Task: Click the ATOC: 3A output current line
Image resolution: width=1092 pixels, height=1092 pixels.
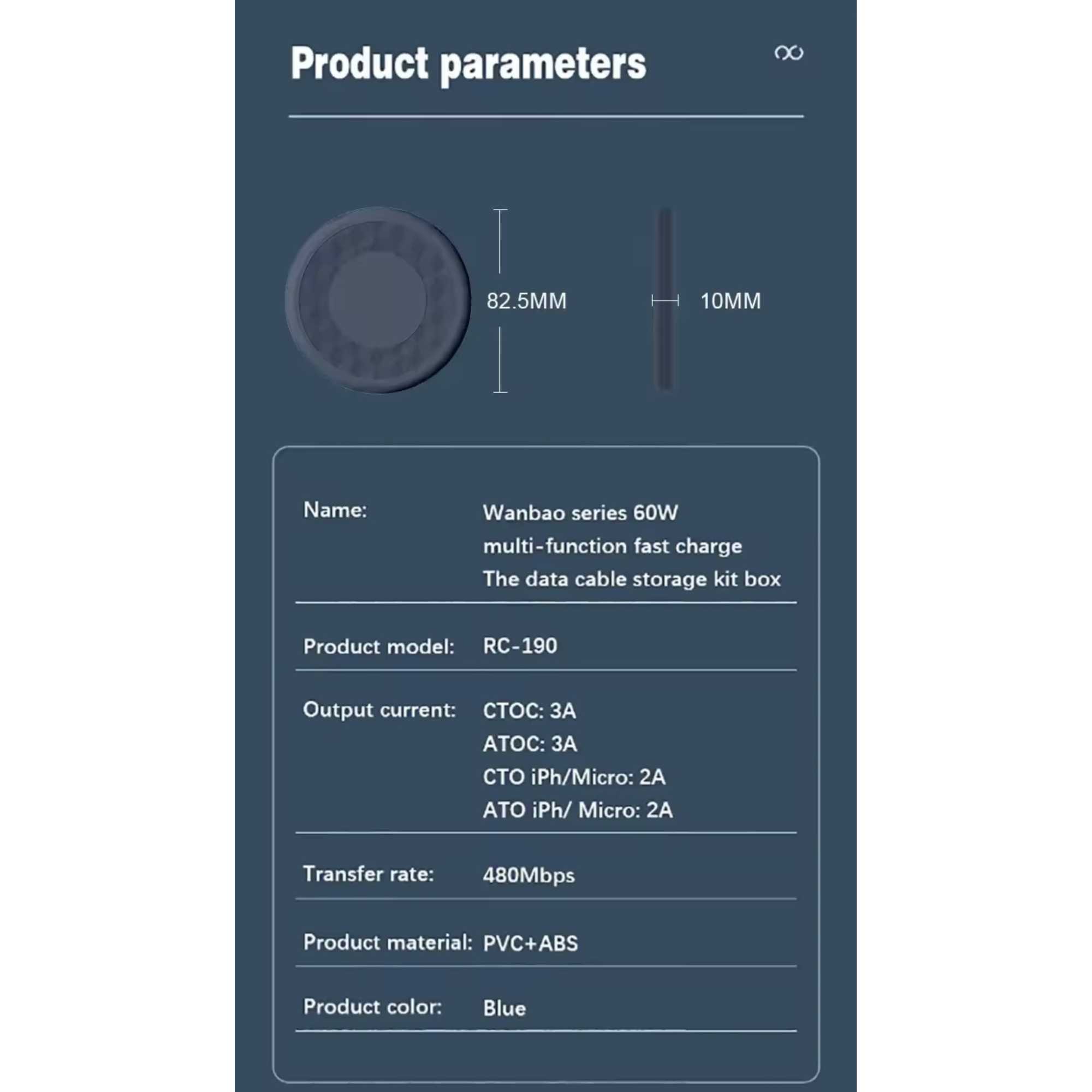Action: [x=530, y=744]
